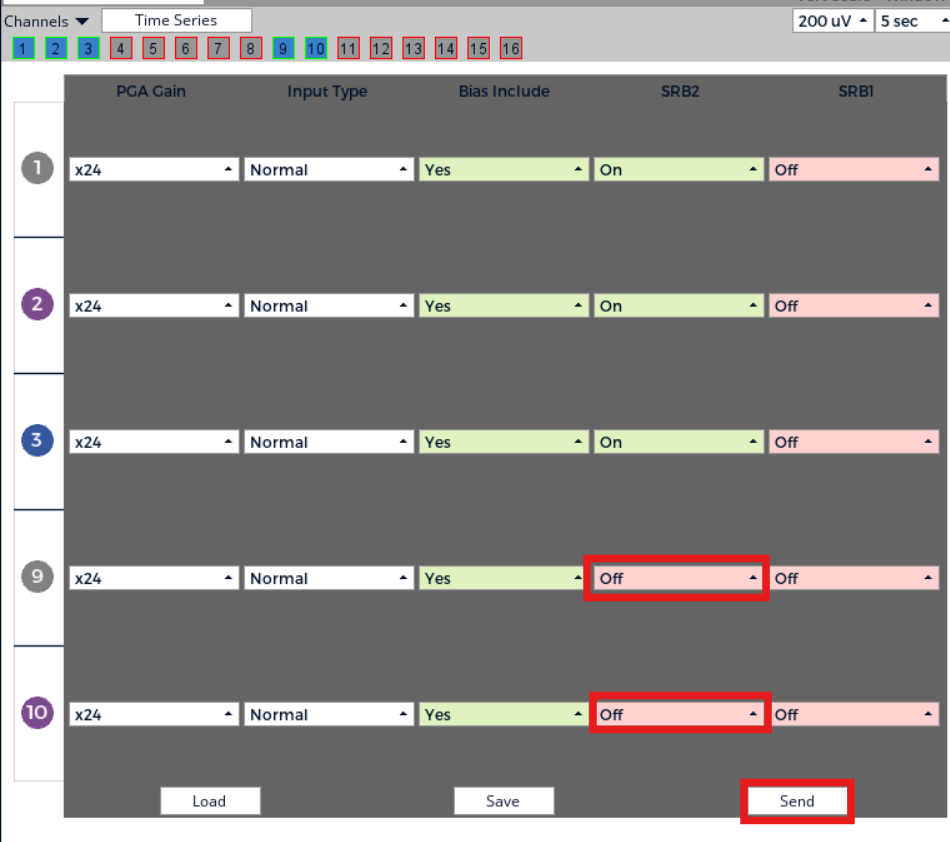
Task: Enable channel 6 in Channels bar
Action: point(186,48)
